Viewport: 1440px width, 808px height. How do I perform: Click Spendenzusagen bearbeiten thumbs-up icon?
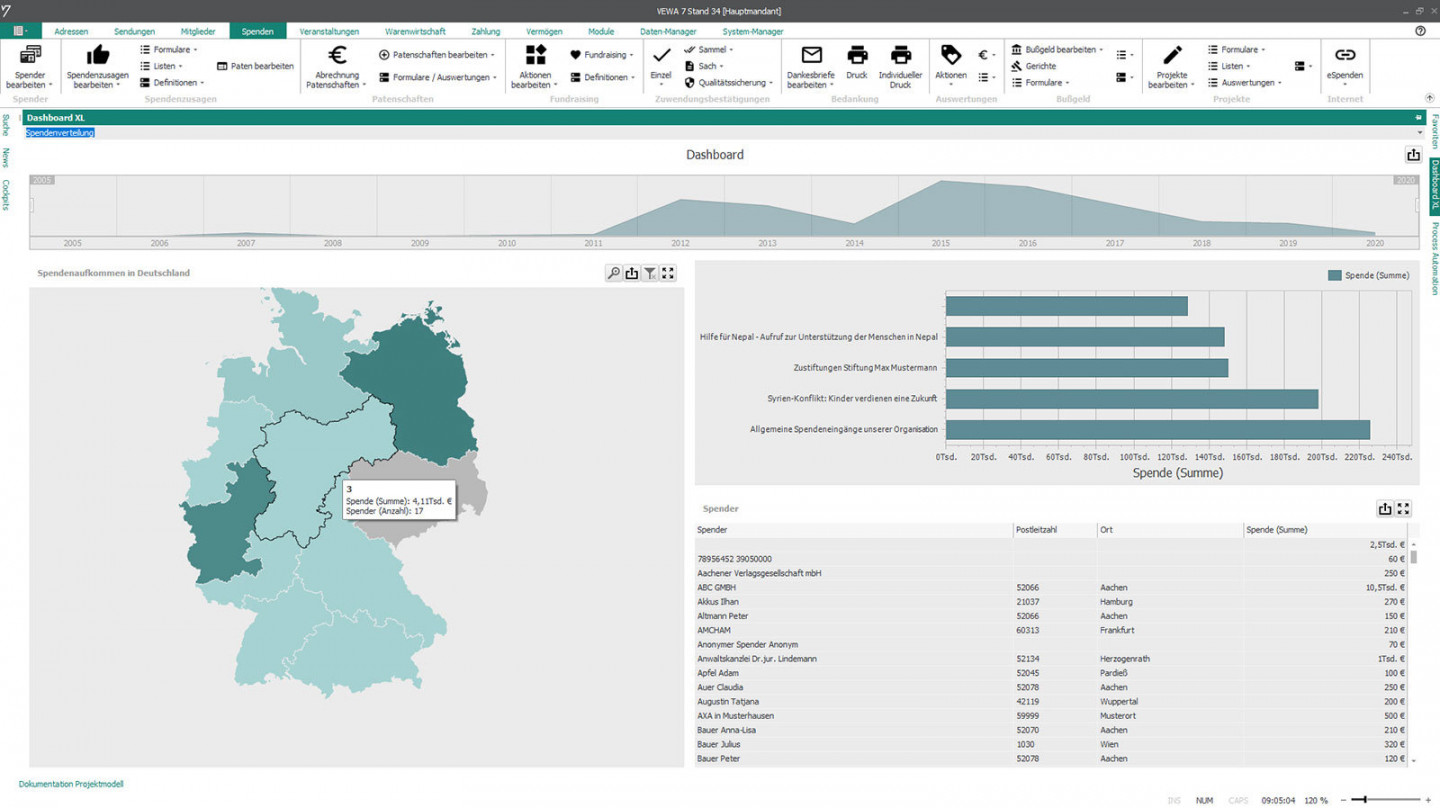pos(98,55)
